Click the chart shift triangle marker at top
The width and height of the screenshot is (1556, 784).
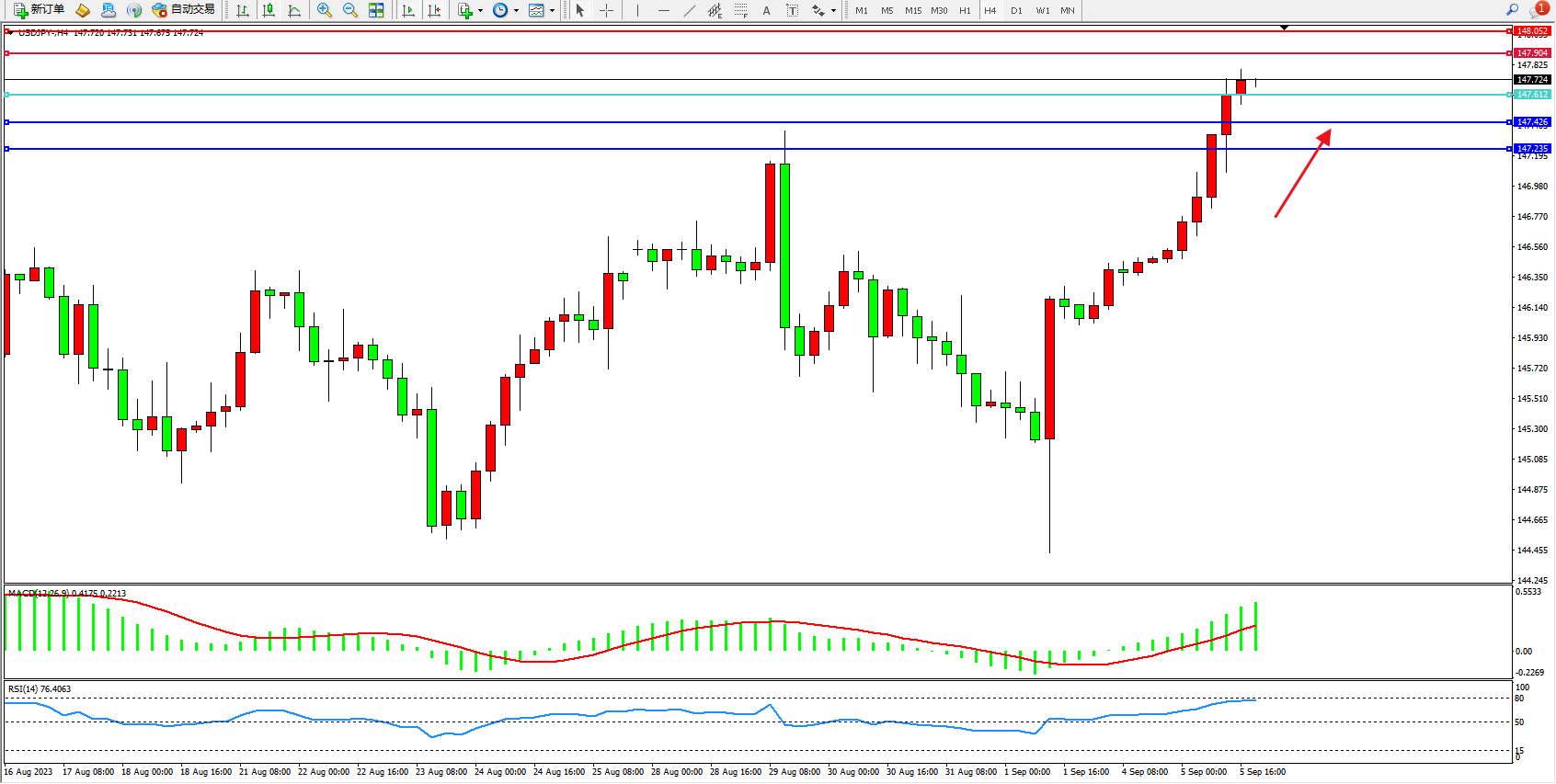[x=1284, y=28]
